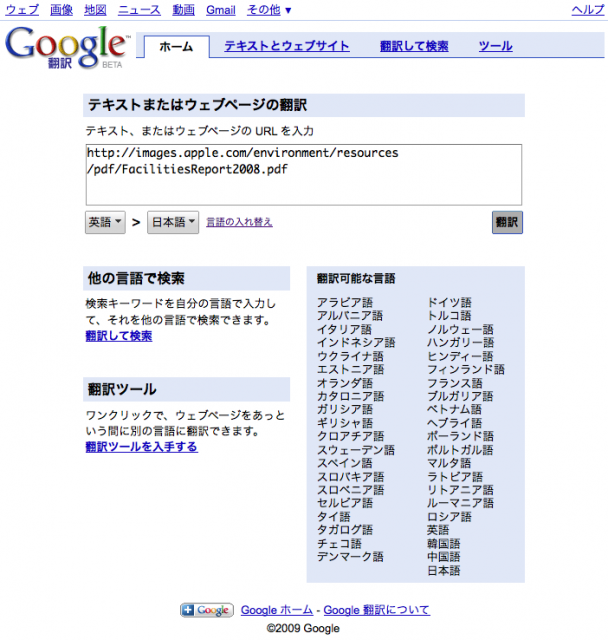Click スペイン語 in the language list
Viewport: 608px width, 640px height.
coord(345,463)
